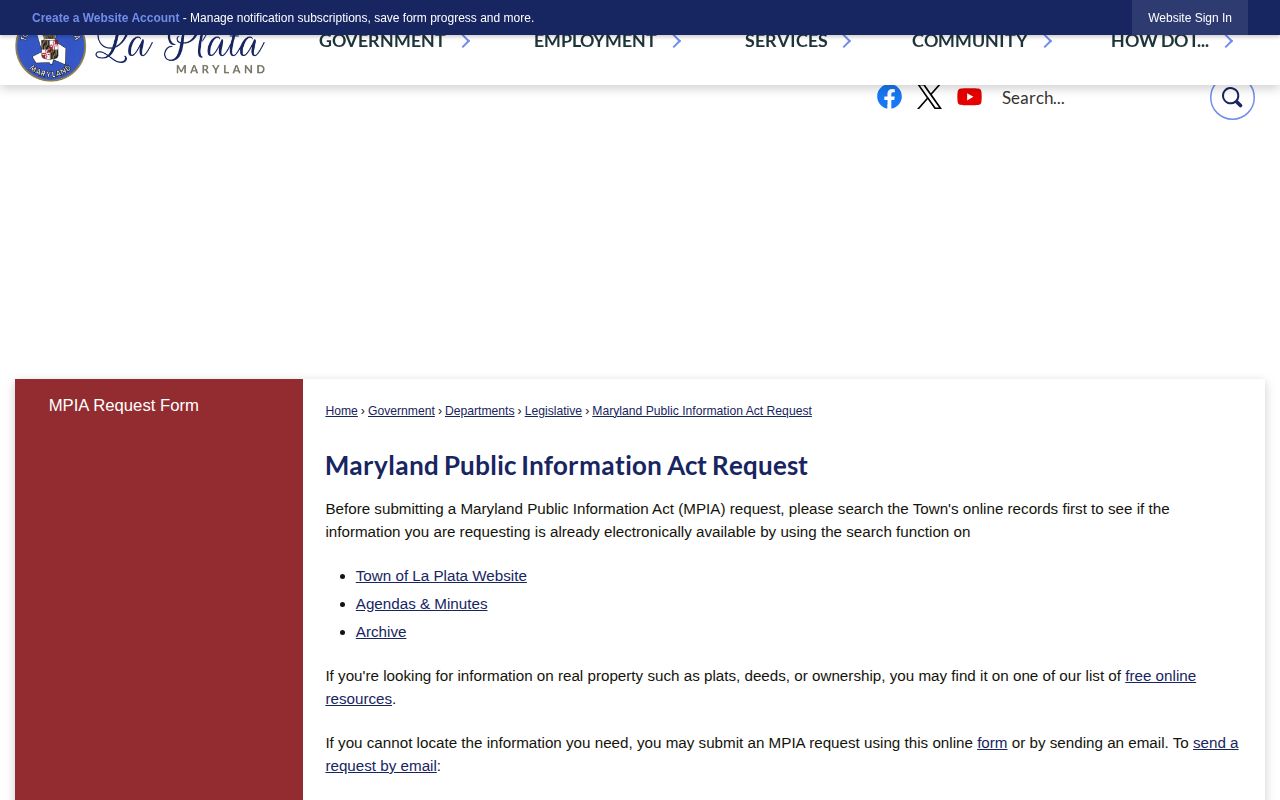Expand the Employment menu chevron
The width and height of the screenshot is (1280, 800).
(677, 41)
